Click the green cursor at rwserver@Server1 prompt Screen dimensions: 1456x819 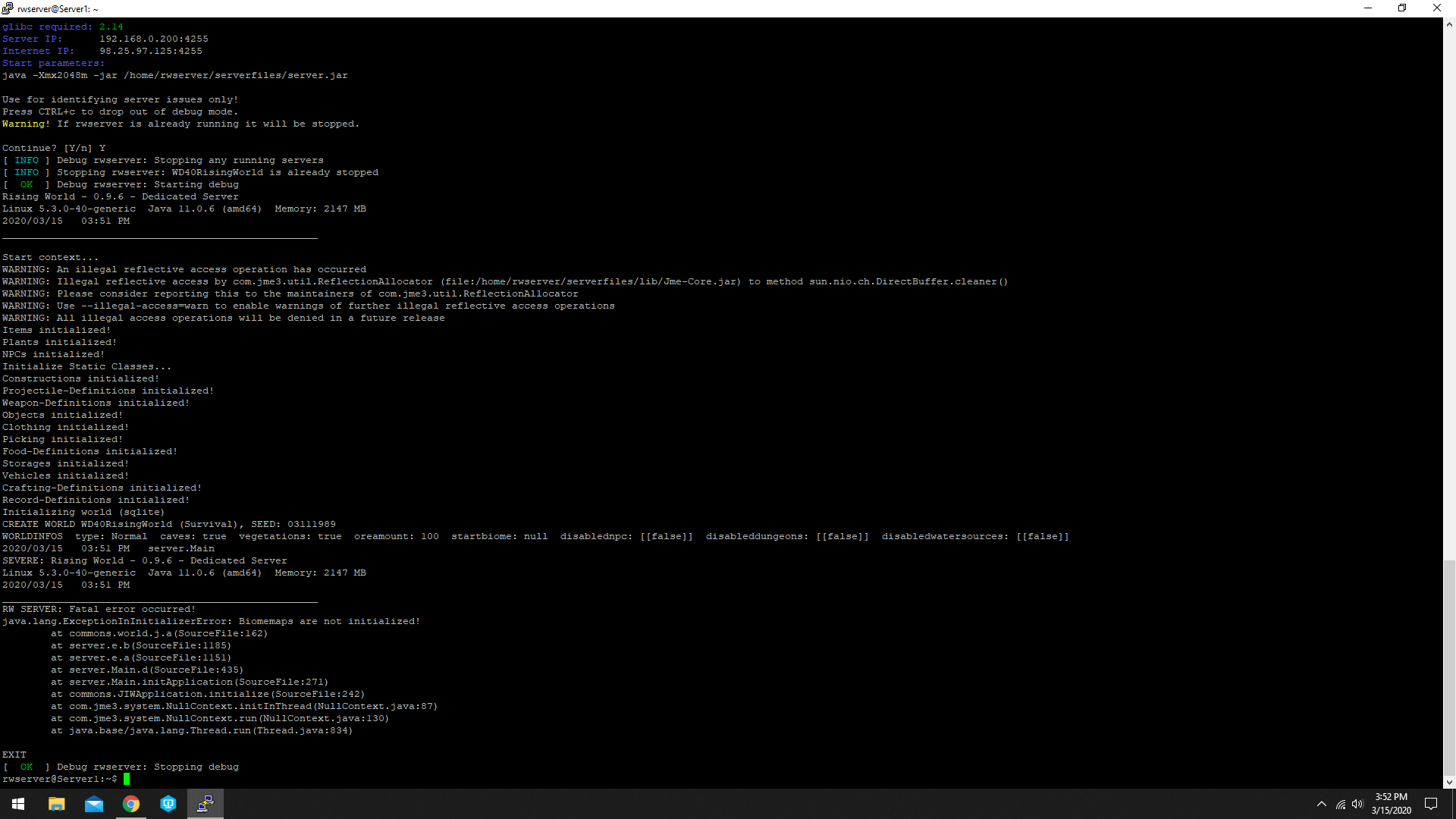click(x=127, y=779)
